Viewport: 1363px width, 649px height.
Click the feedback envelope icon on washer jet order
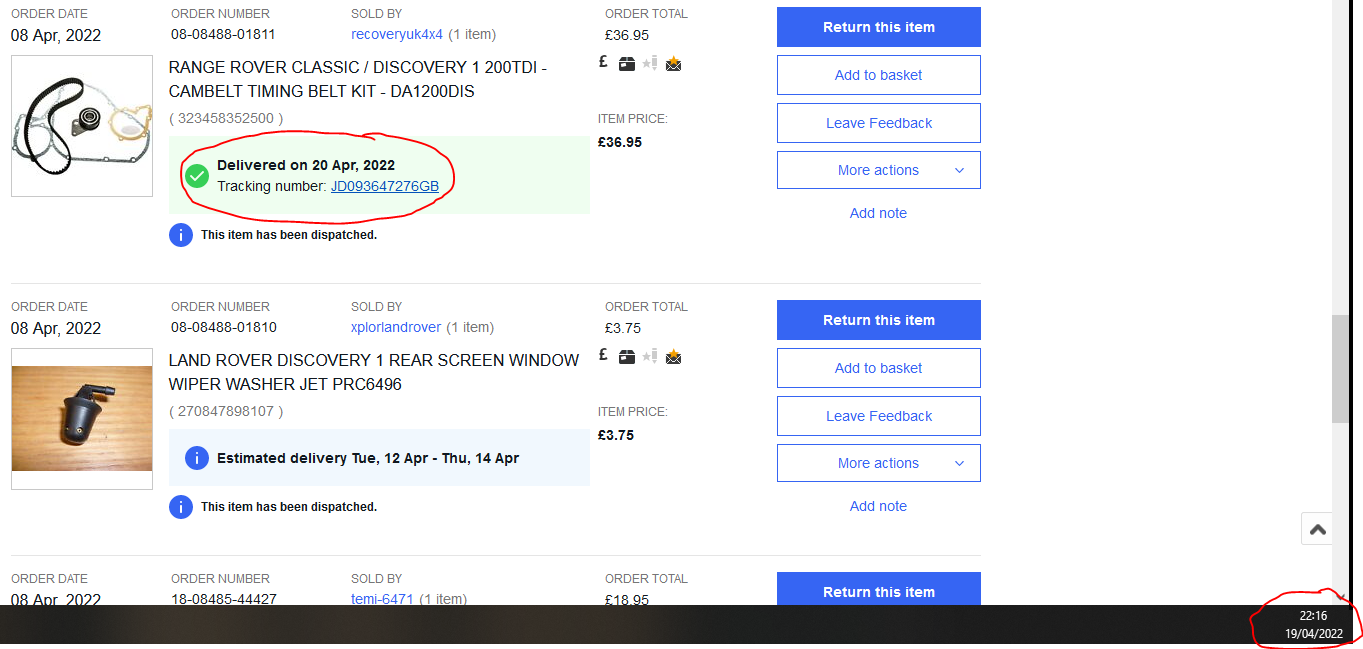673,357
